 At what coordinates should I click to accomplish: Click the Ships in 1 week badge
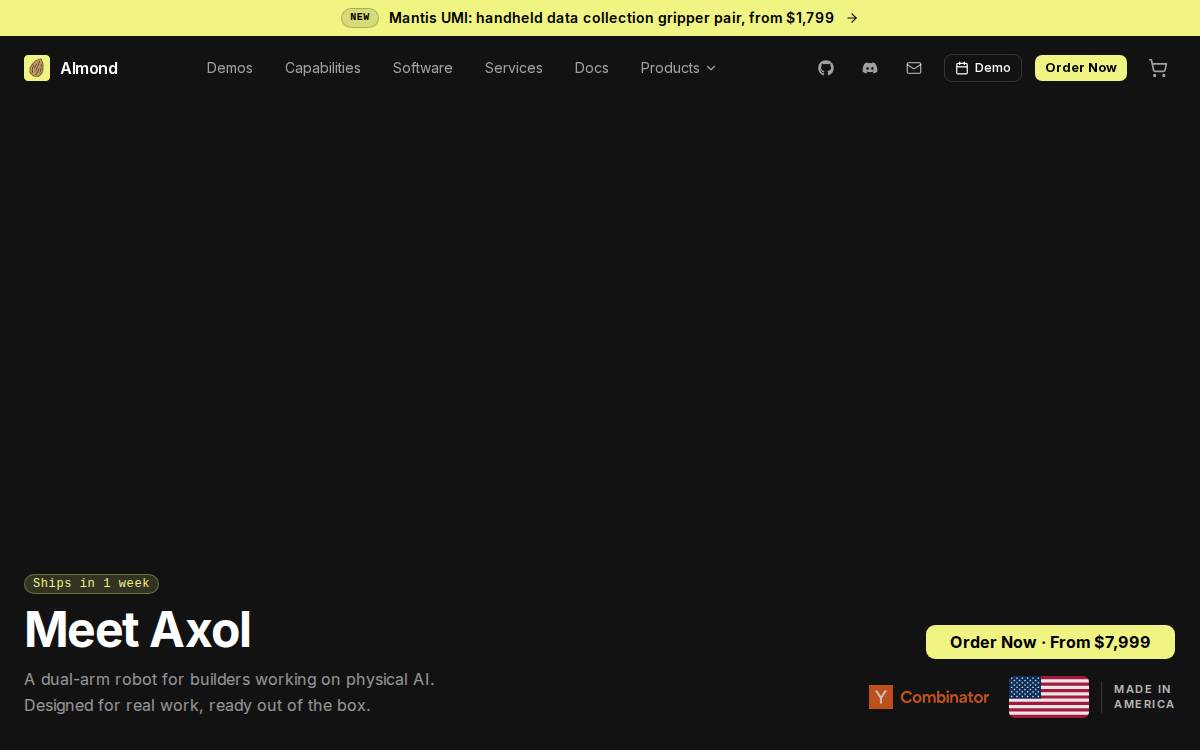91,583
